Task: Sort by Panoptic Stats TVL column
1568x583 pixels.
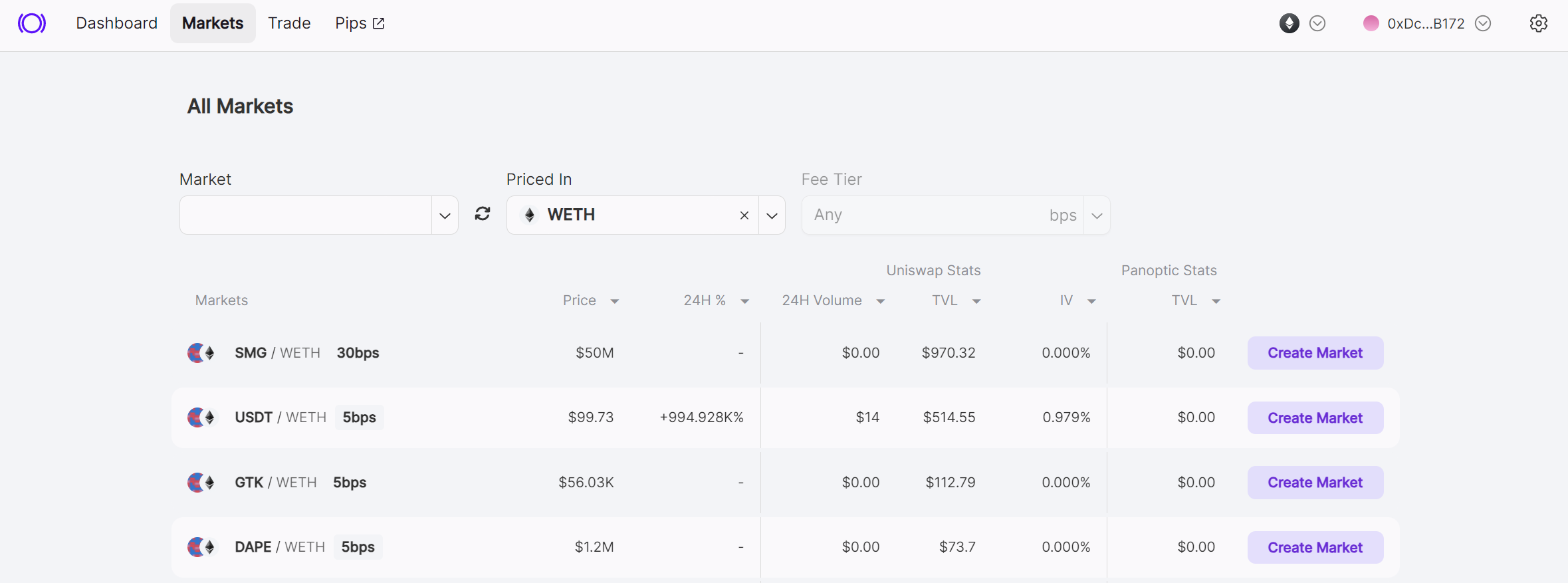Action: pyautogui.click(x=1195, y=300)
